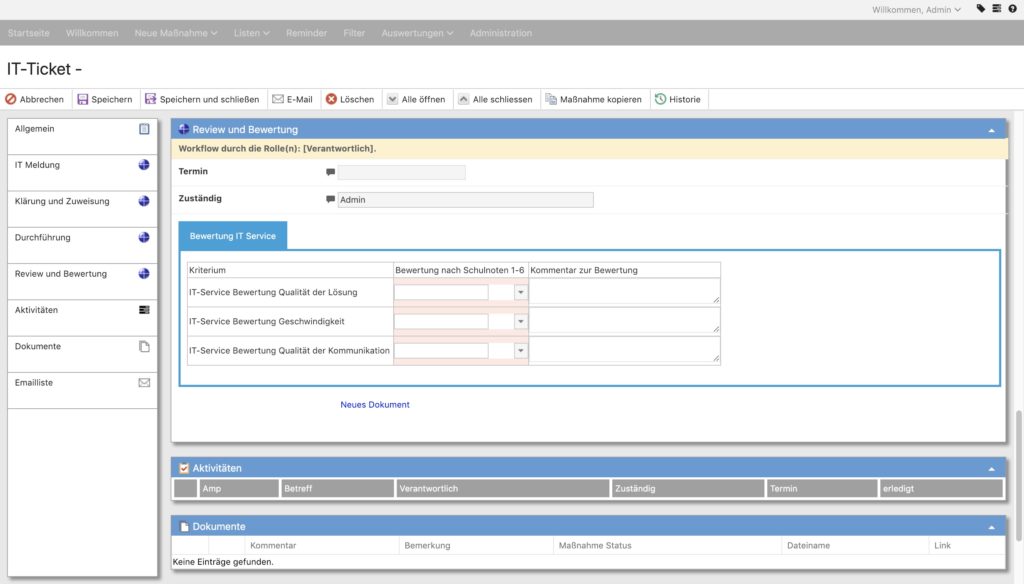This screenshot has height=584, width=1024.
Task: Open the help question mark icon
Action: coord(1012,8)
